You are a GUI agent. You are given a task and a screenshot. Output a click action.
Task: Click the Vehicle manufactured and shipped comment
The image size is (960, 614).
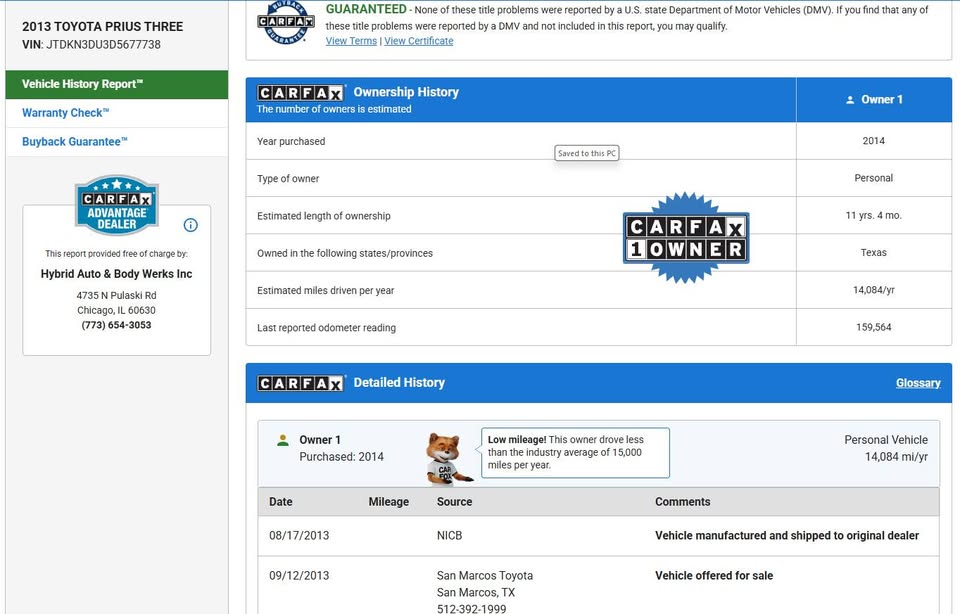coord(787,536)
